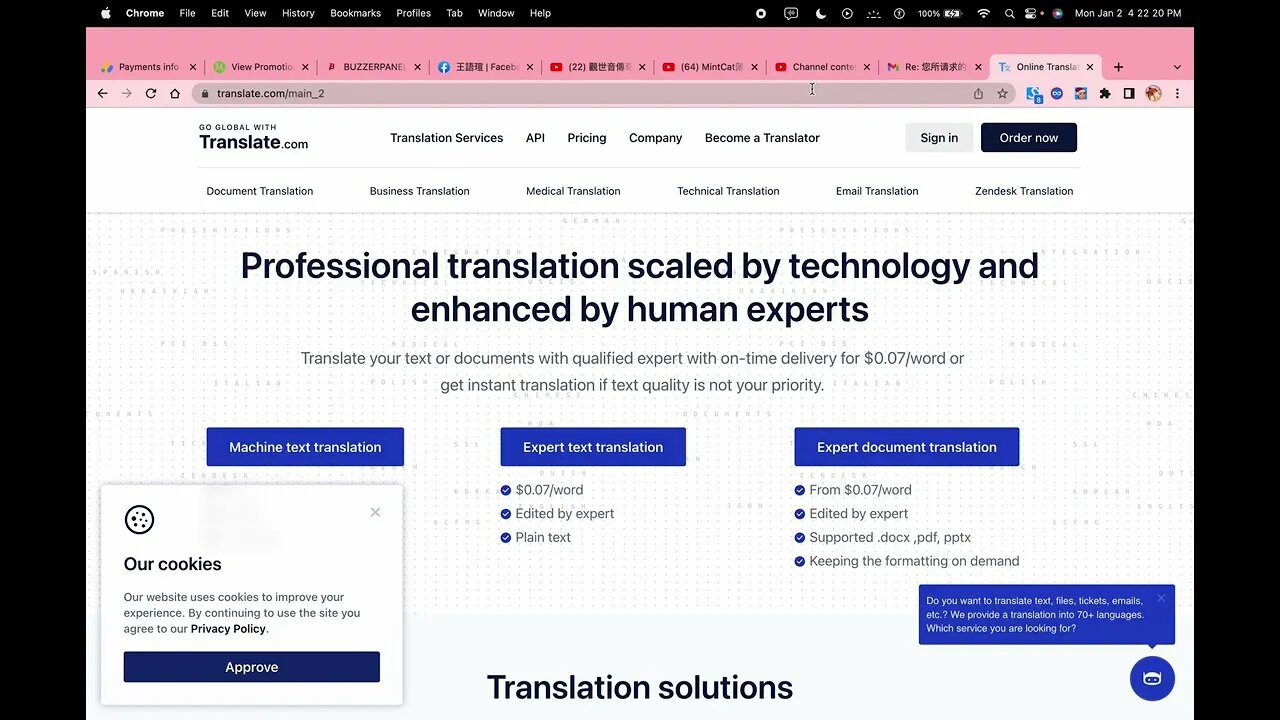The width and height of the screenshot is (1280, 720).
Task: Click the Translate.com logo
Action: [x=253, y=138]
